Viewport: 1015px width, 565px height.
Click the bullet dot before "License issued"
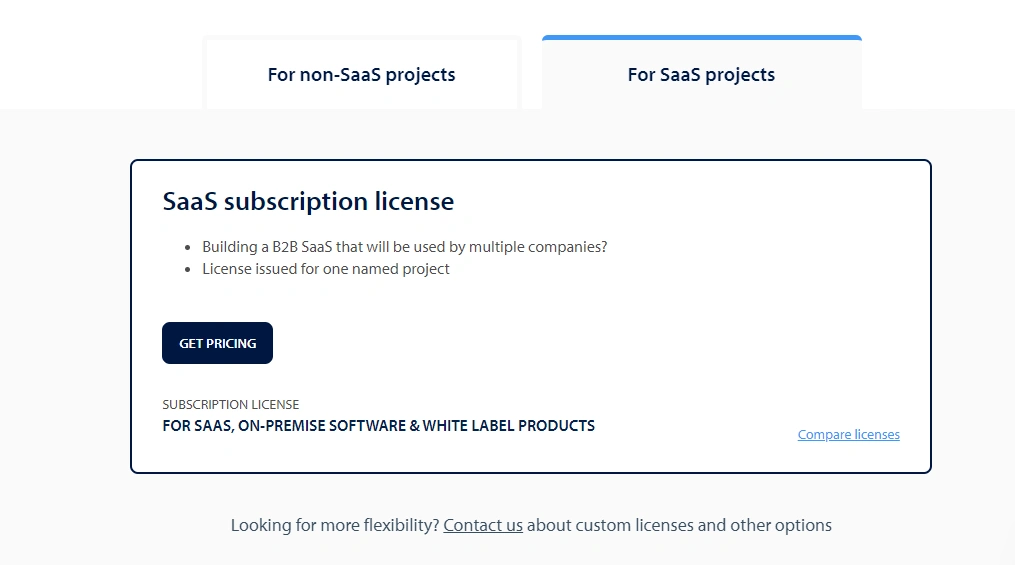188,269
